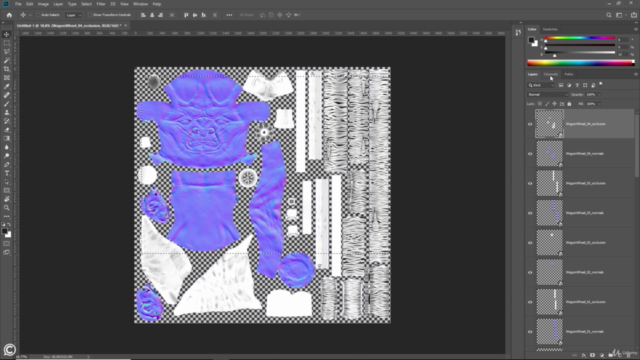Open the Move tool preset picker arrow

[x=30, y=15]
